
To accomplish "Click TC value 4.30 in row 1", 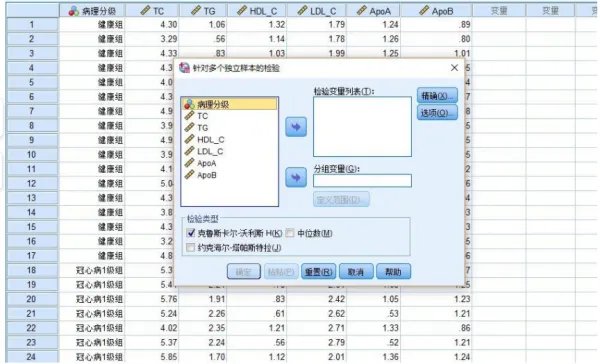I will pos(152,25).
